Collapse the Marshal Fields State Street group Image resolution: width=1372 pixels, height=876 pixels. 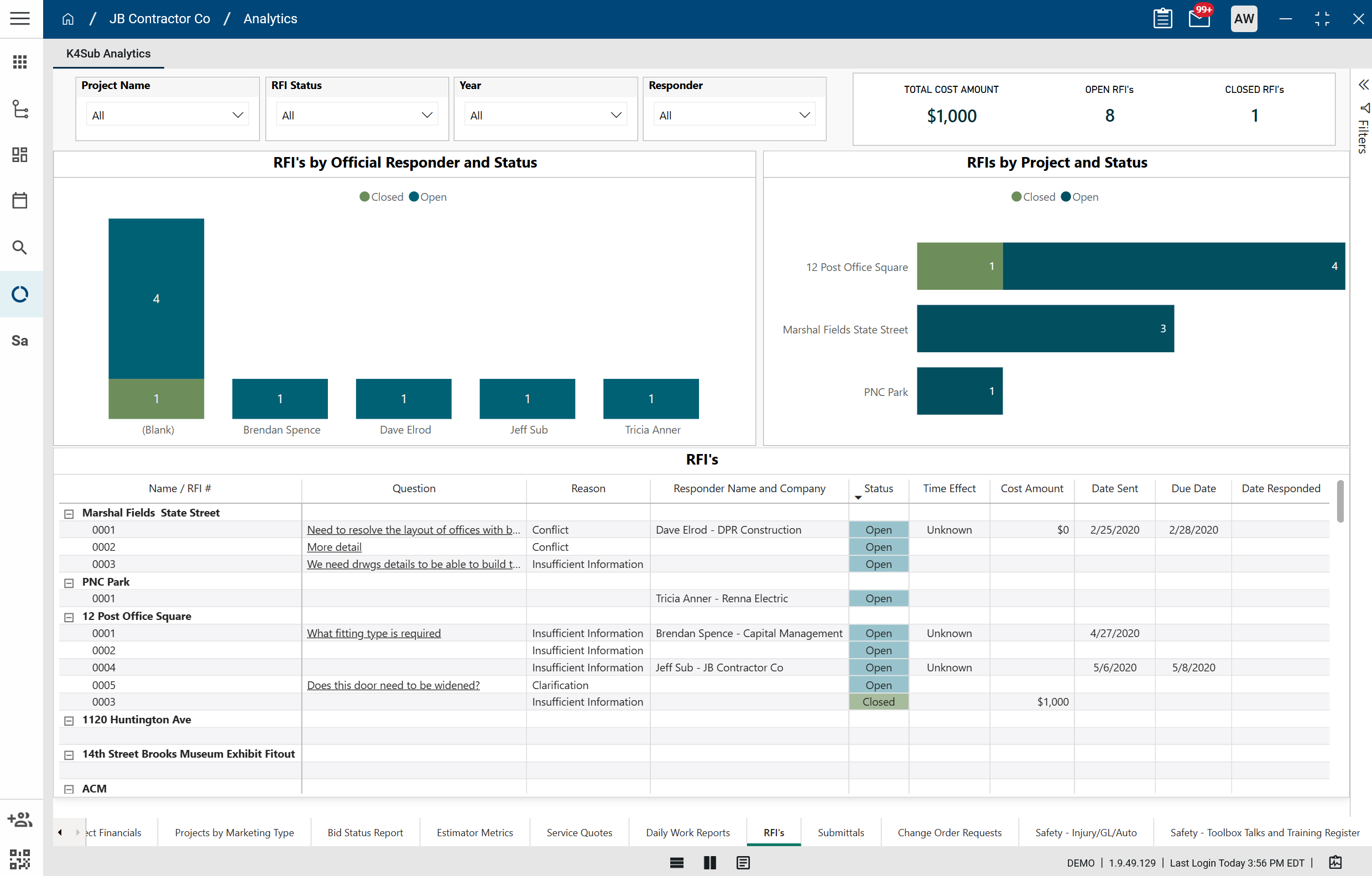(x=69, y=514)
